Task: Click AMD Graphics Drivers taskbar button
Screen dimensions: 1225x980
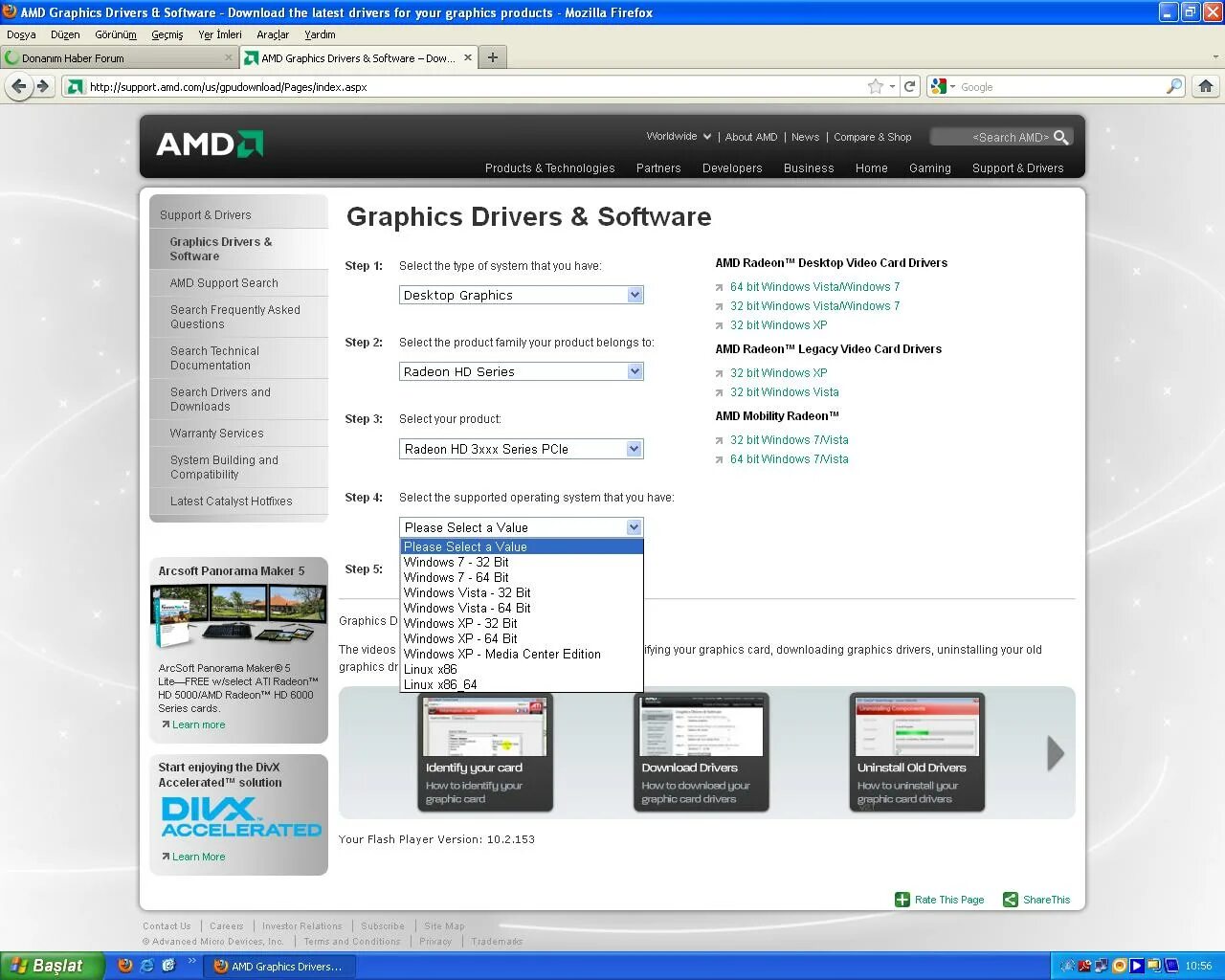Action: pos(278,967)
